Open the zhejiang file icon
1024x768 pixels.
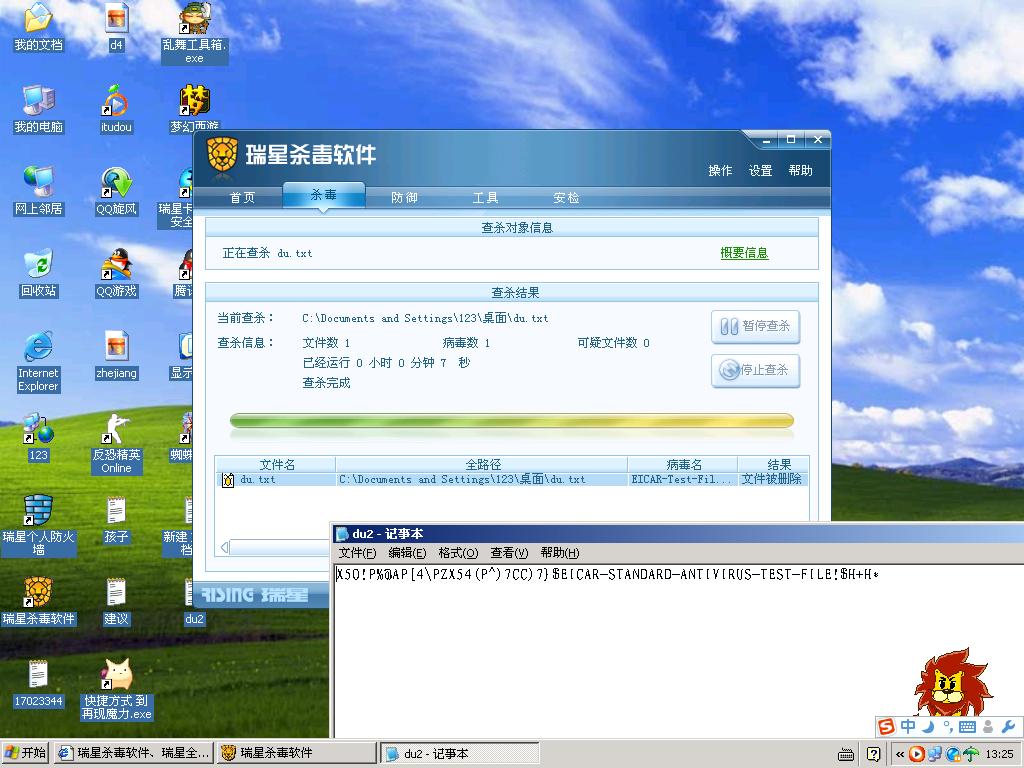[116, 355]
